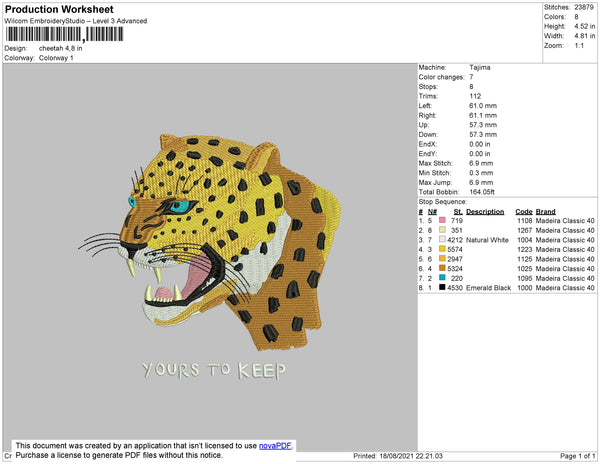This screenshot has width=600, height=464.
Task: Select the pink 719 color swatch
Action: click(442, 220)
